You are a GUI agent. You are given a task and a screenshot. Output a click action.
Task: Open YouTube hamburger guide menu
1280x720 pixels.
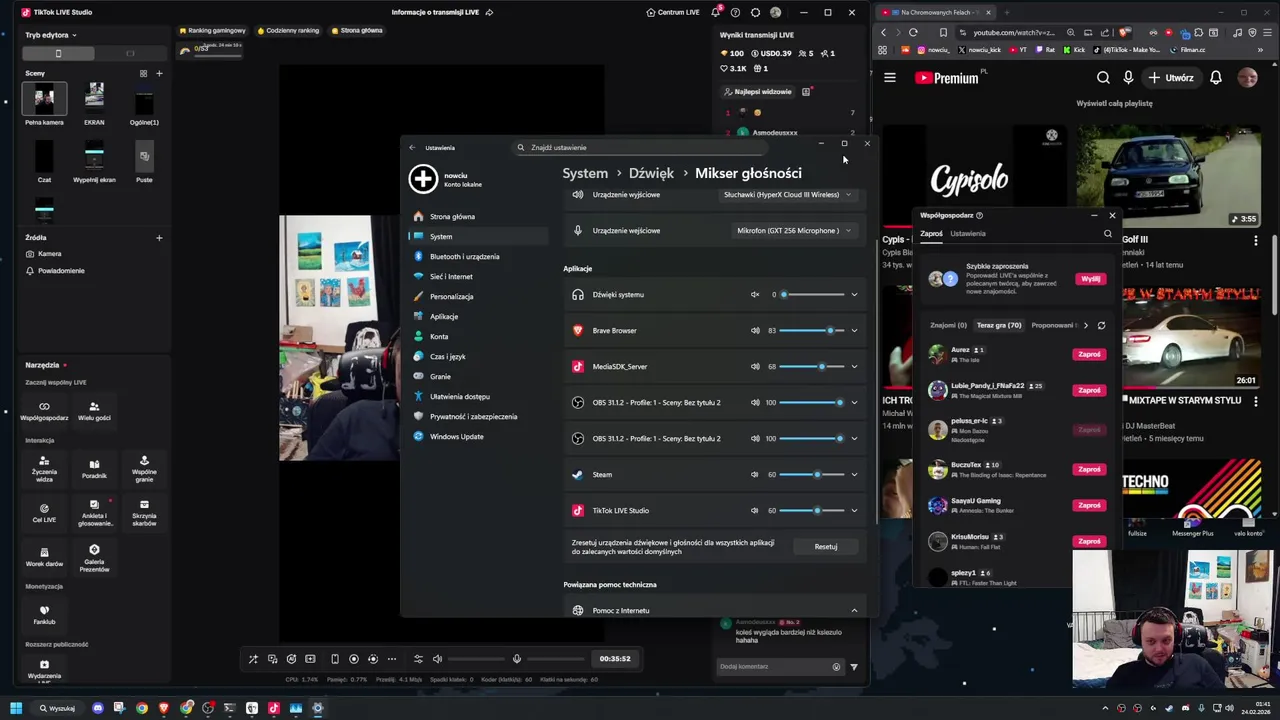click(889, 77)
